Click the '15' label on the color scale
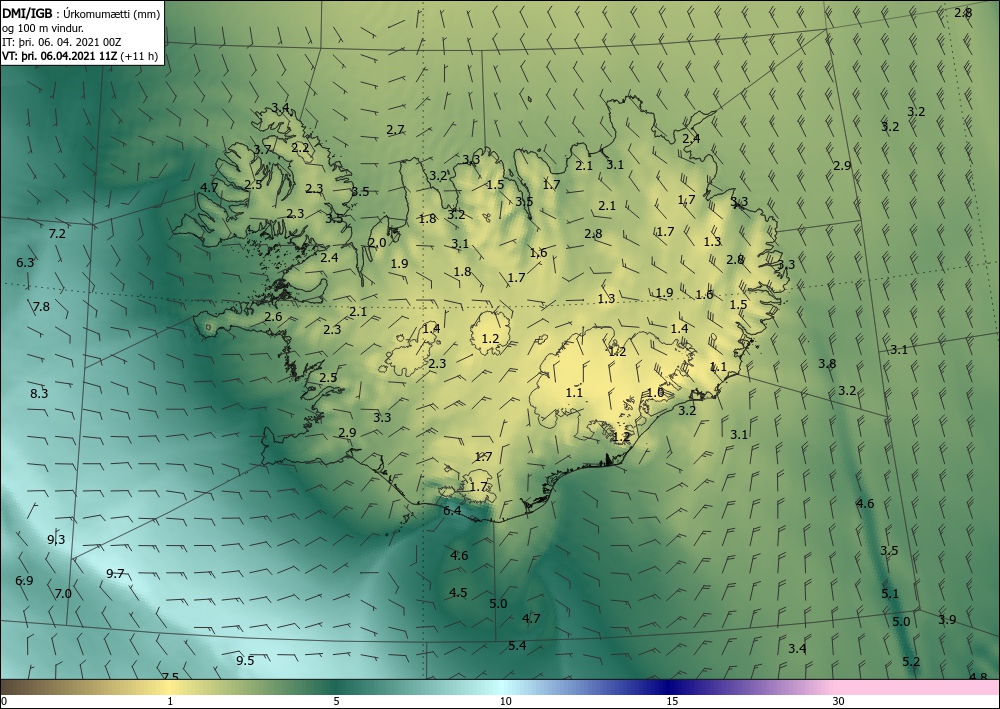 [672, 701]
